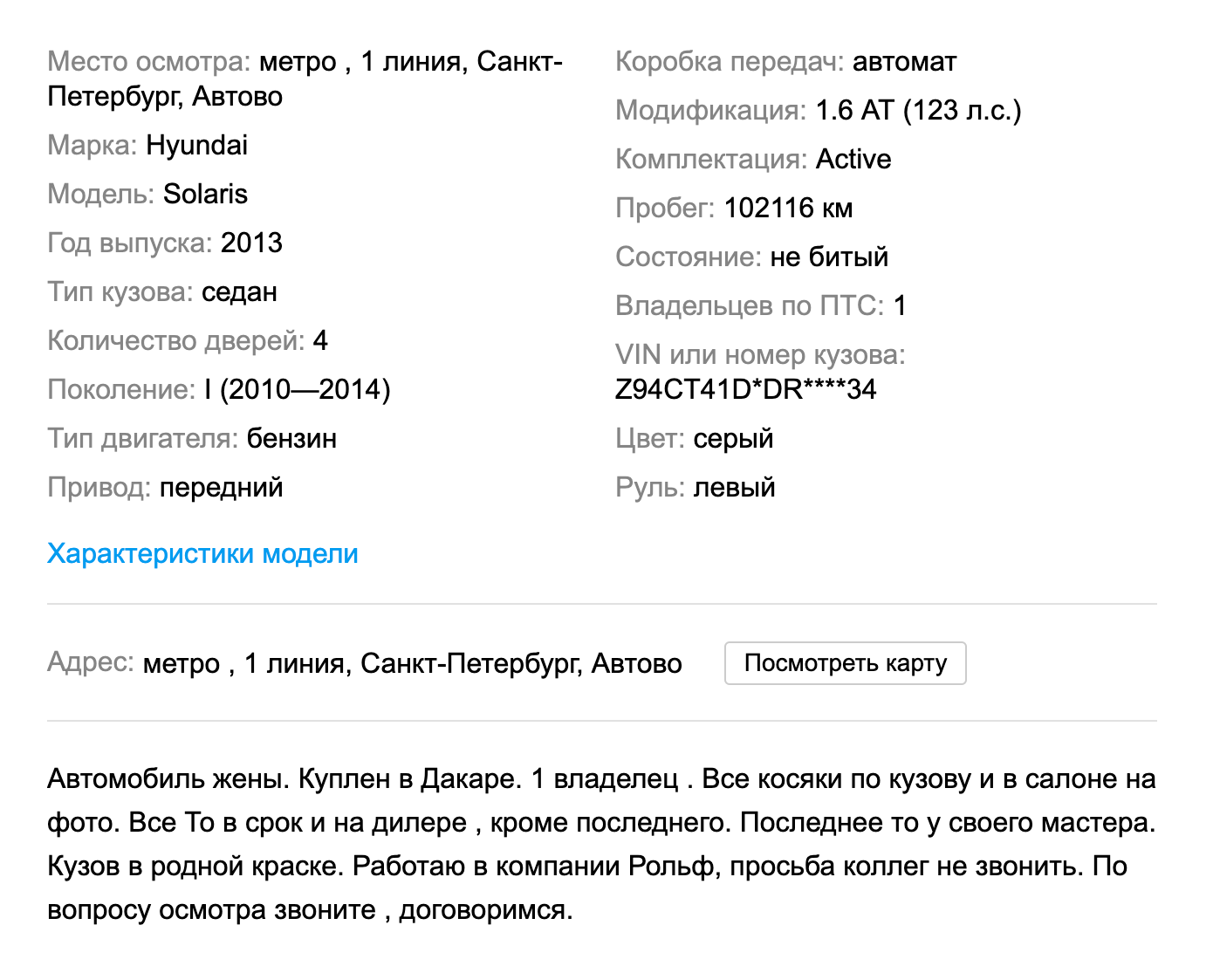Click the condition value не битый
The width and height of the screenshot is (1213, 980).
tap(829, 257)
